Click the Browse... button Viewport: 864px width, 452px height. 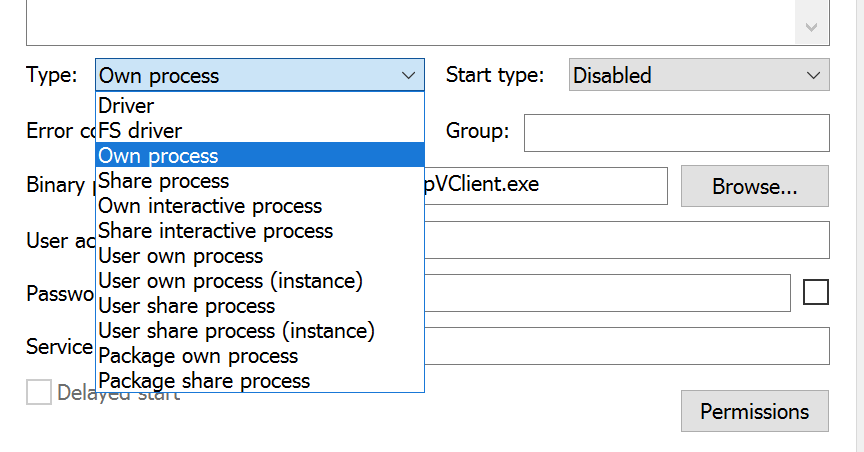(754, 186)
